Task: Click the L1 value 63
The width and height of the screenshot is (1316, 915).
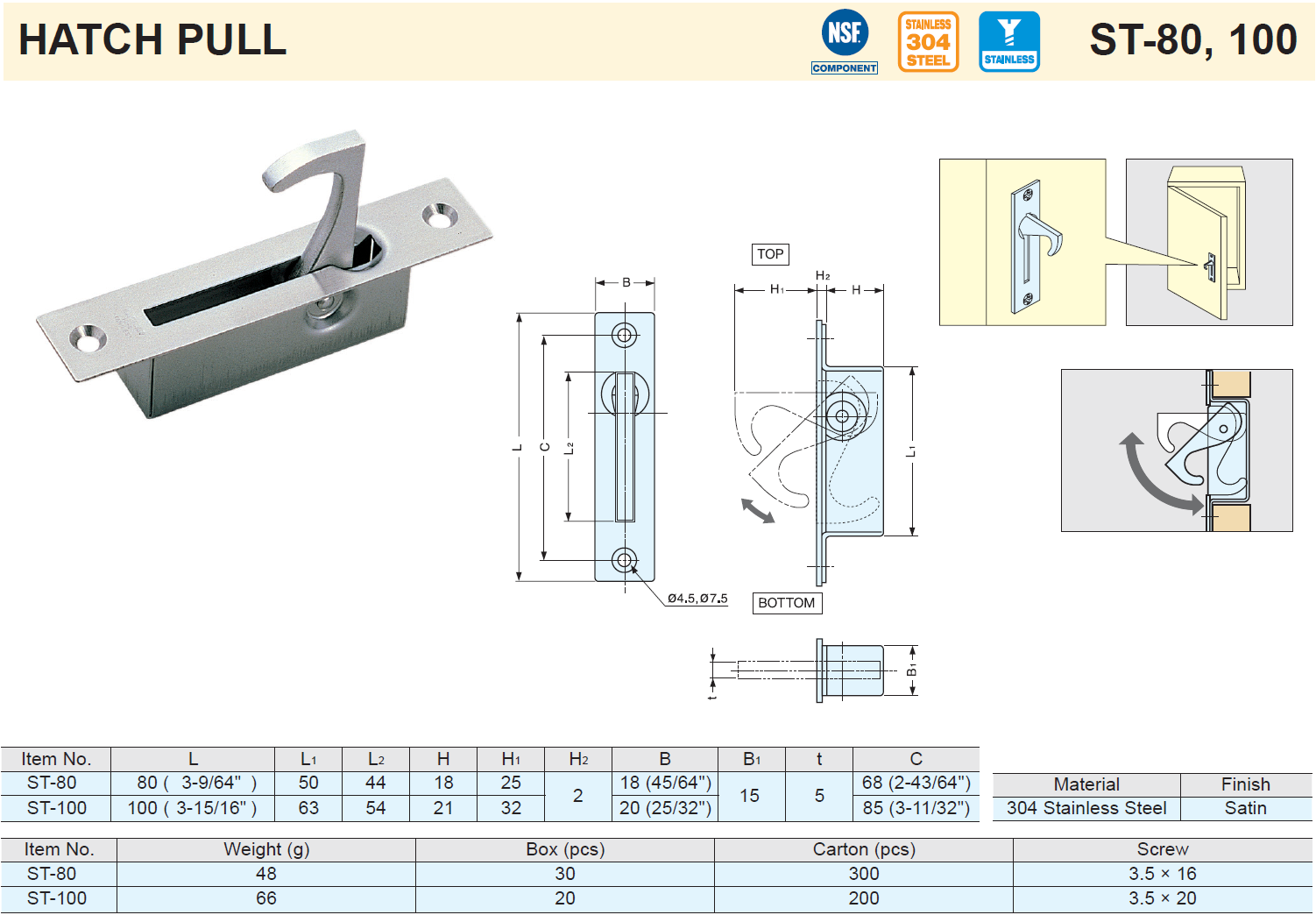Action: (x=308, y=808)
